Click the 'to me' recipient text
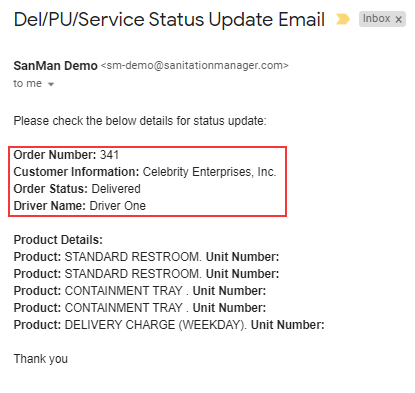This screenshot has height=393, width=415. click(27, 83)
